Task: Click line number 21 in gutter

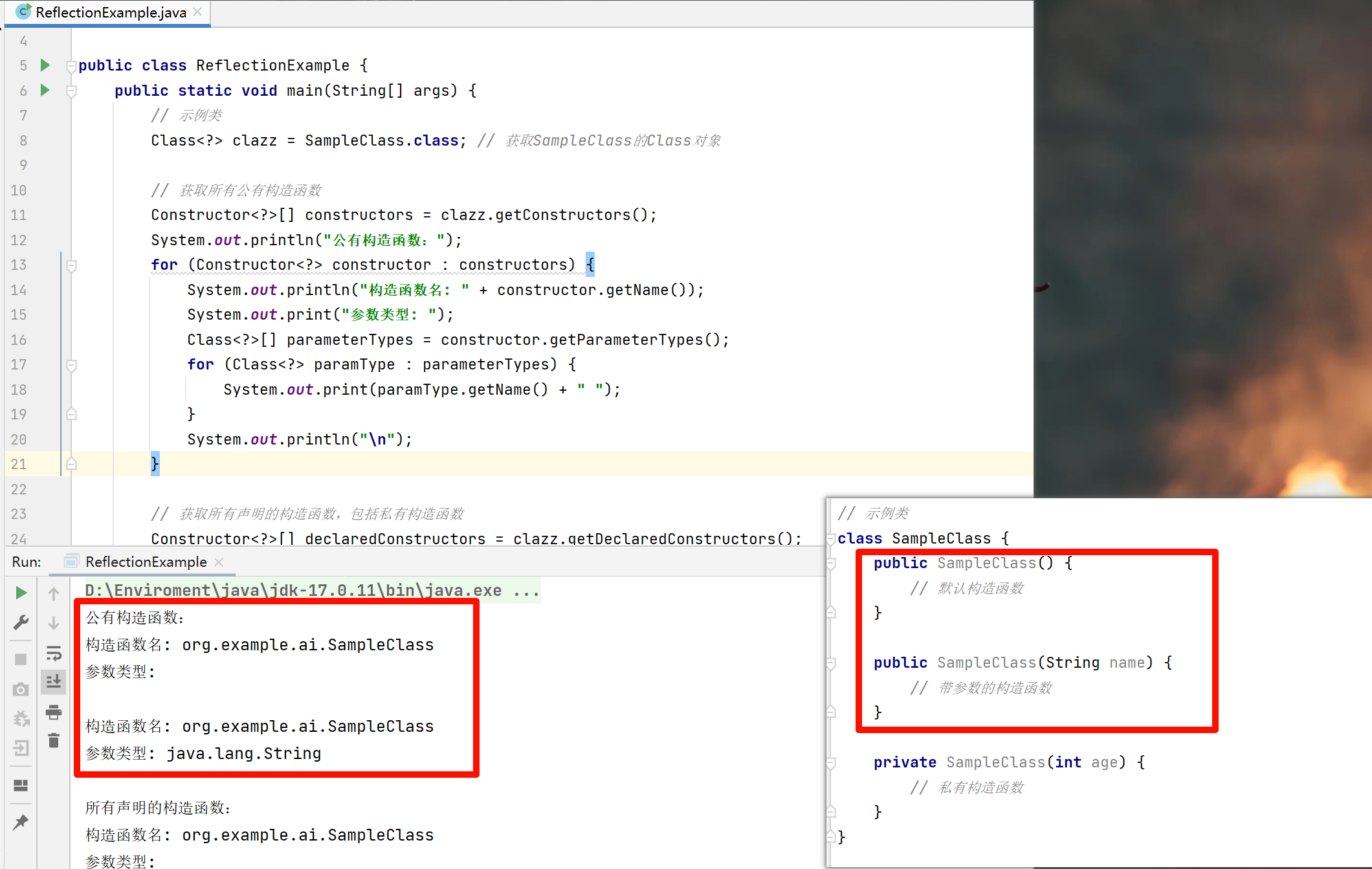Action: [x=19, y=464]
